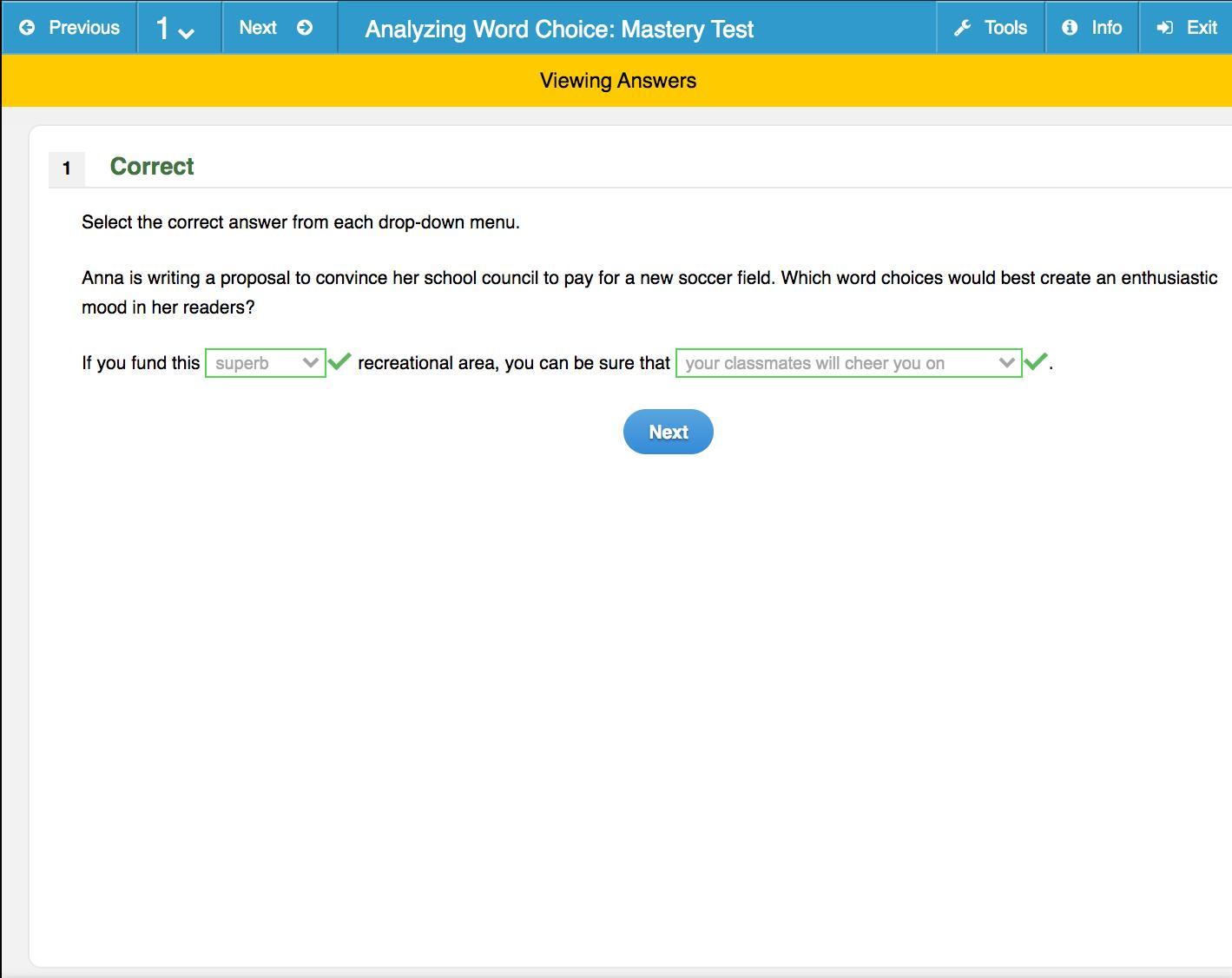Click the Next arrow icon in header
Viewport: 1232px width, 978px height.
[x=305, y=28]
